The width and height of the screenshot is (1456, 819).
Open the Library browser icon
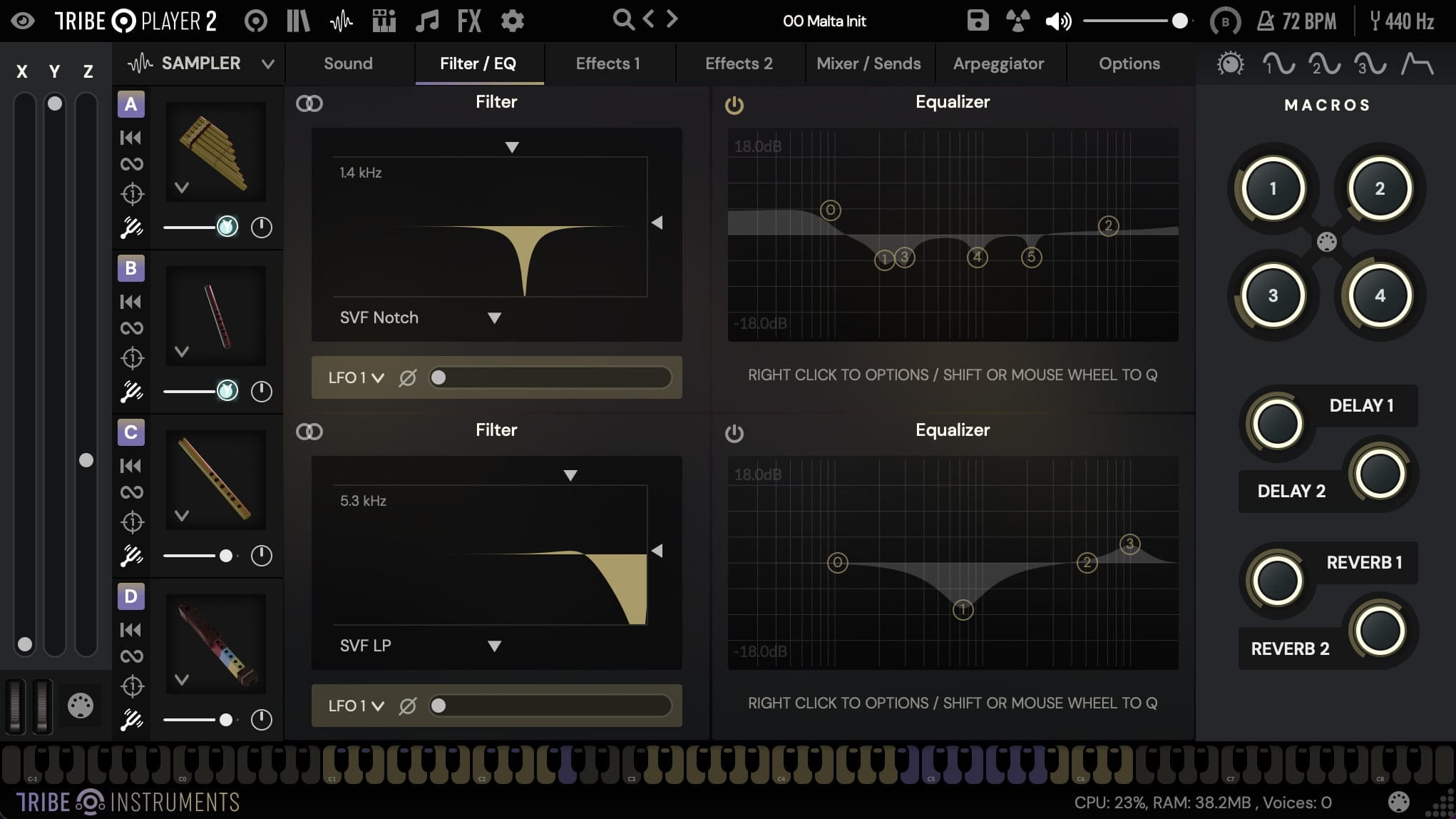[x=297, y=21]
